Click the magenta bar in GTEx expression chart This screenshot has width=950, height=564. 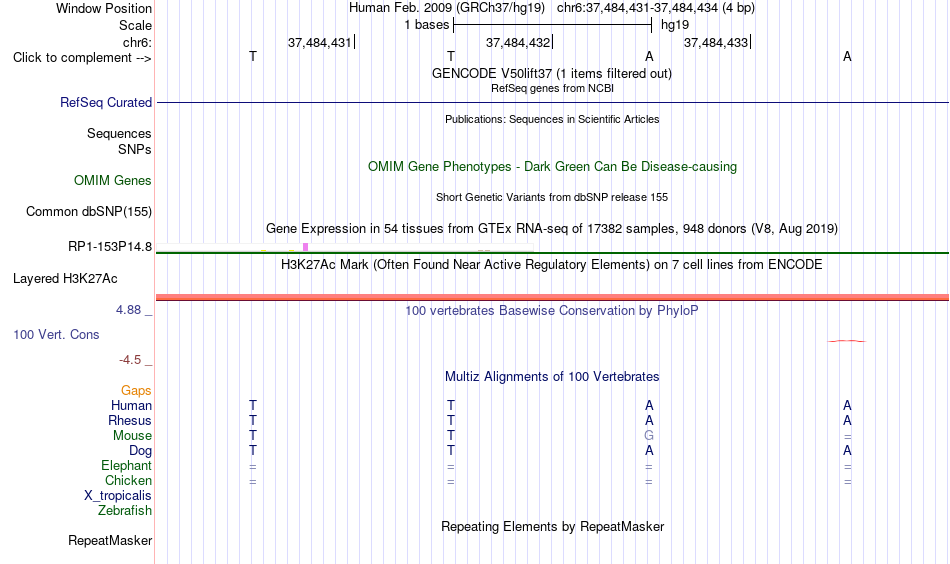(x=305, y=247)
